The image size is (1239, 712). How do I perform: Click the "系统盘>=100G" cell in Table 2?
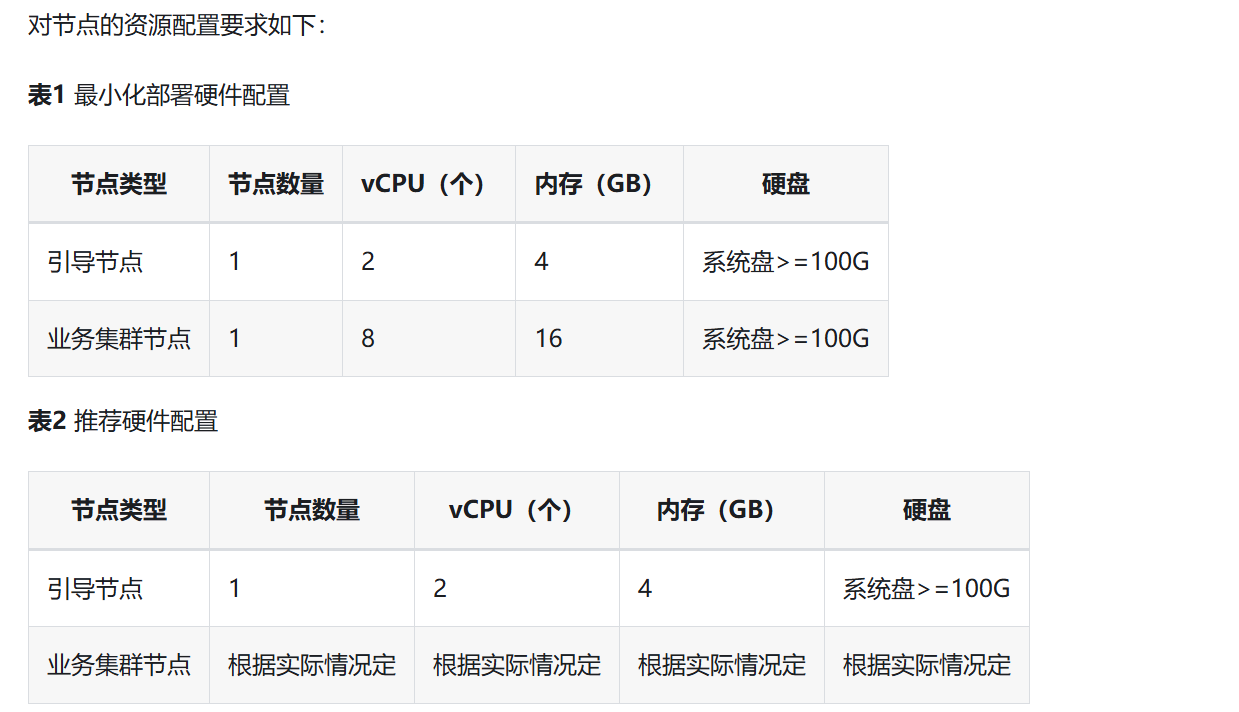coord(927,588)
